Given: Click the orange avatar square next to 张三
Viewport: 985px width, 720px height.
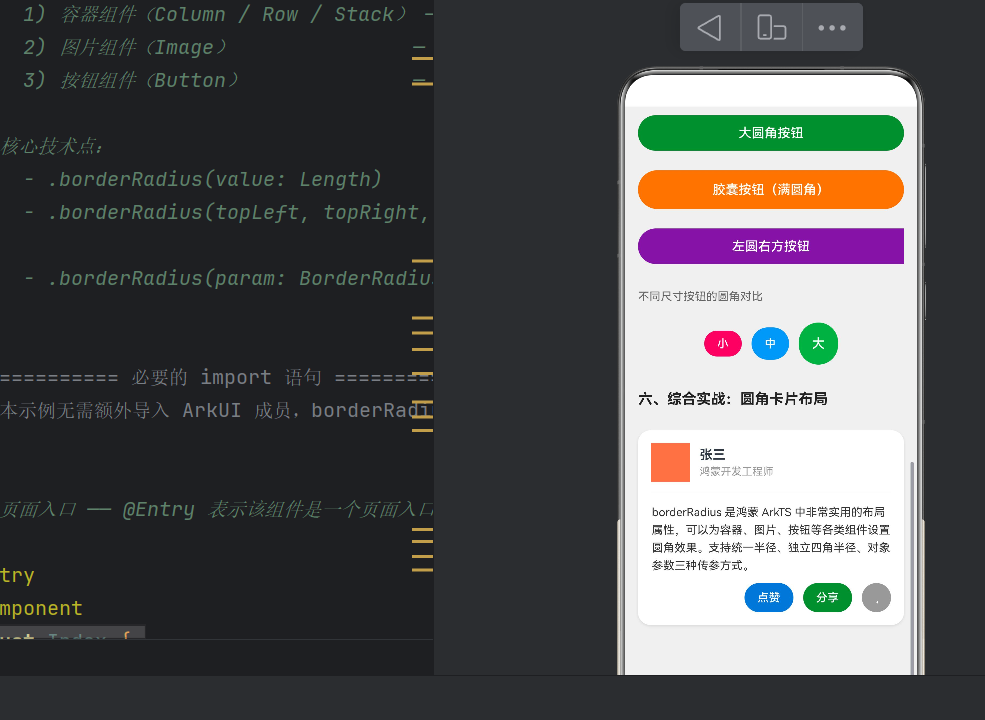Looking at the screenshot, I should [x=670, y=462].
